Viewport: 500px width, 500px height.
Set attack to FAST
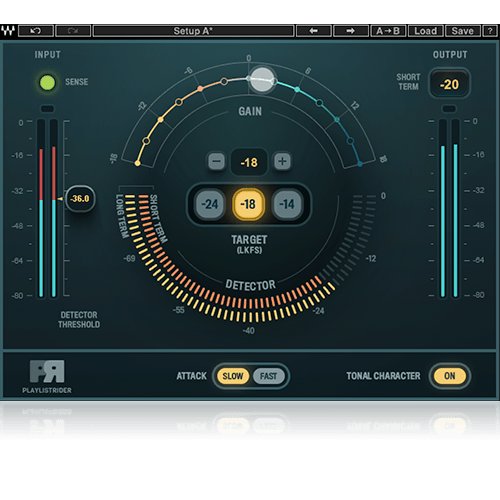pyautogui.click(x=269, y=376)
